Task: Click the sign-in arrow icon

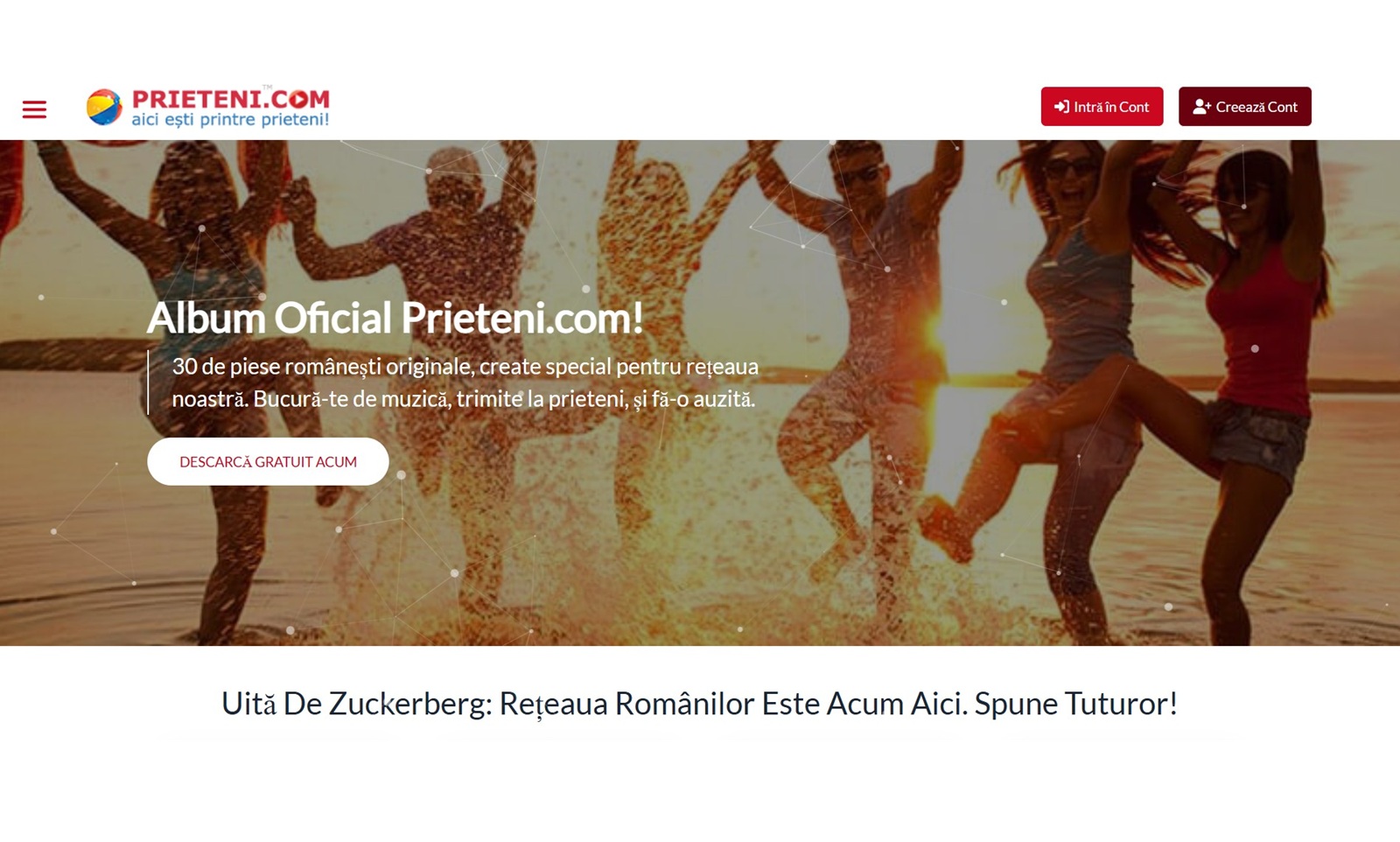Action: tap(1061, 107)
